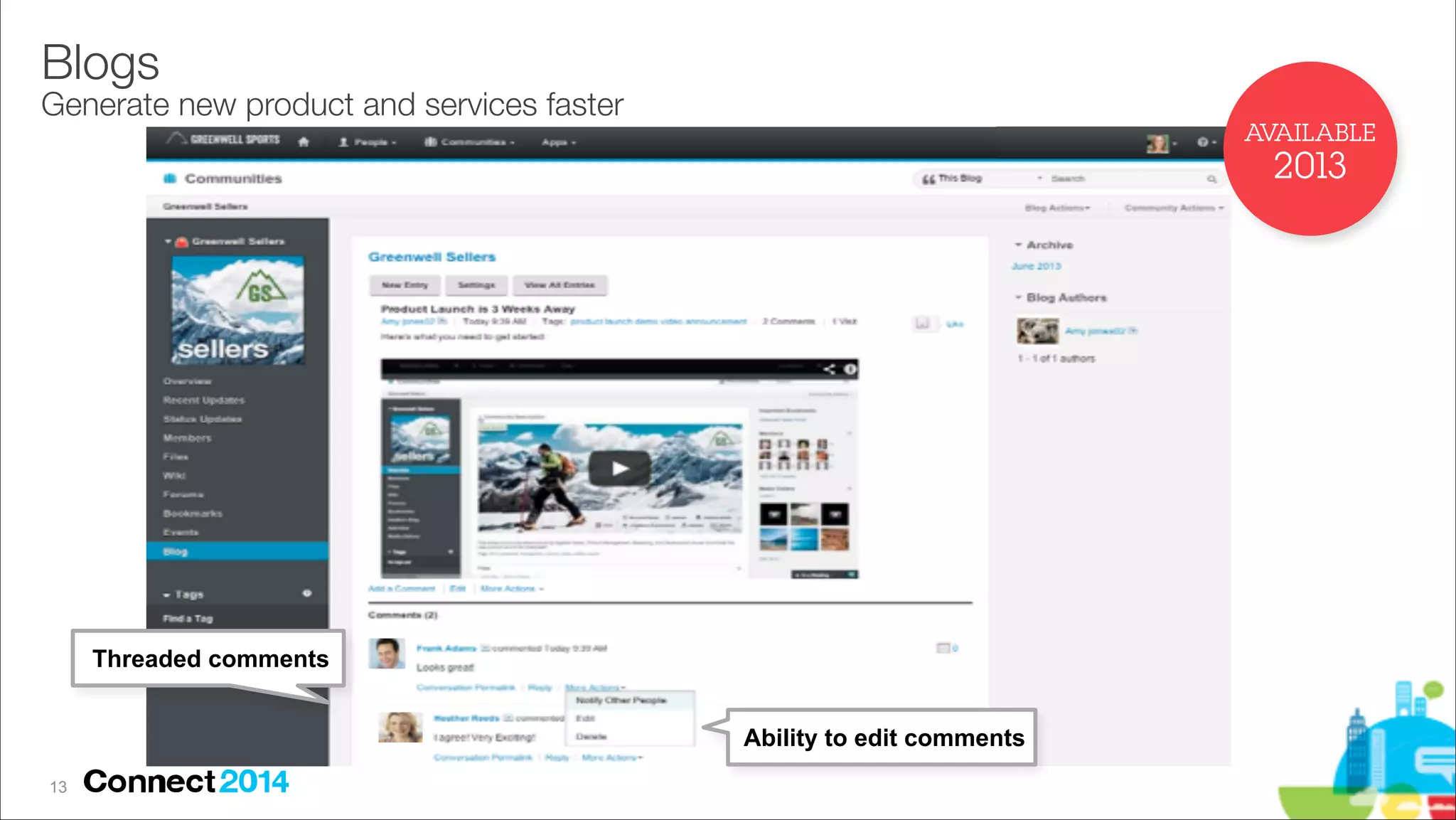Click Reply under Frank Adams comment
The width and height of the screenshot is (1456, 820).
(540, 688)
